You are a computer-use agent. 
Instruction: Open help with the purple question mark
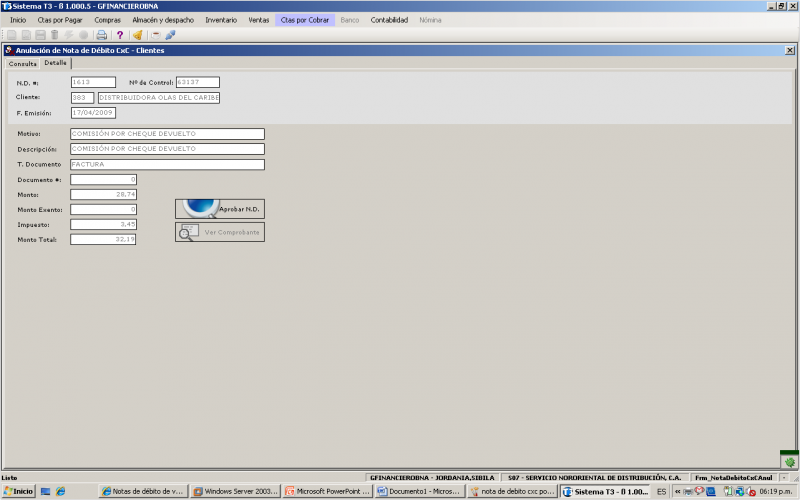coord(120,35)
